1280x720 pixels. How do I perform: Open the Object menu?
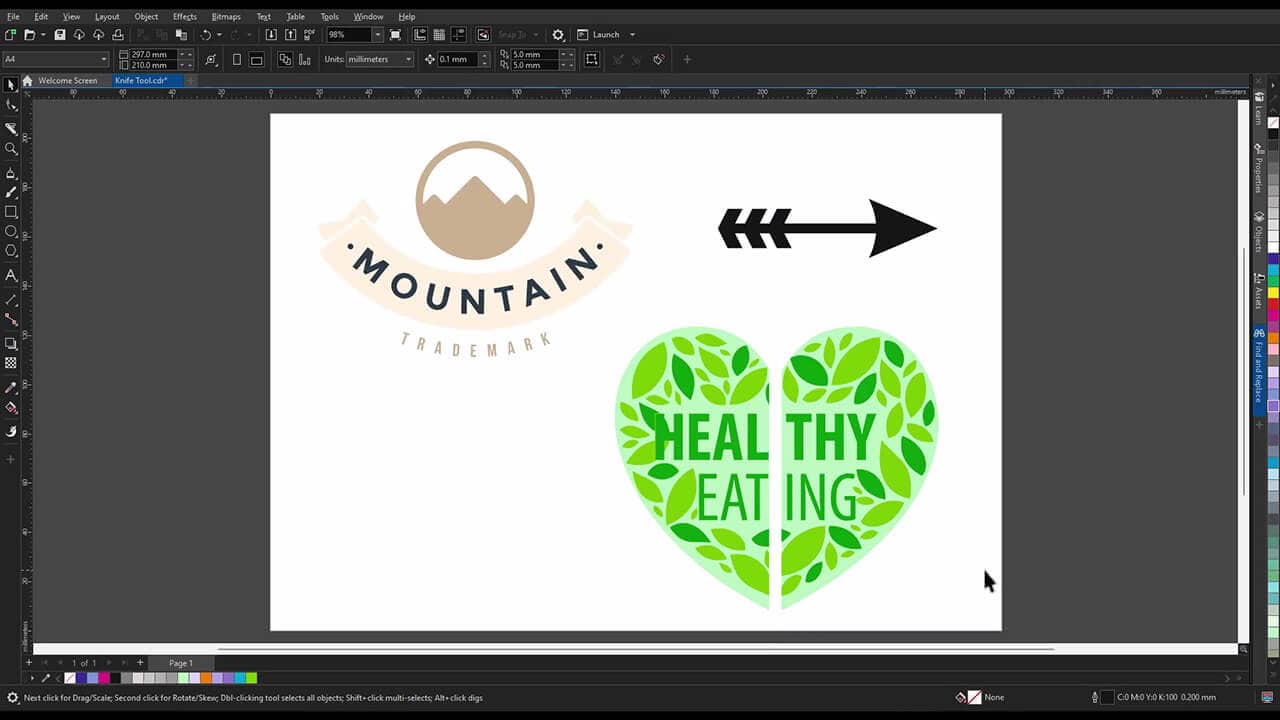click(146, 16)
